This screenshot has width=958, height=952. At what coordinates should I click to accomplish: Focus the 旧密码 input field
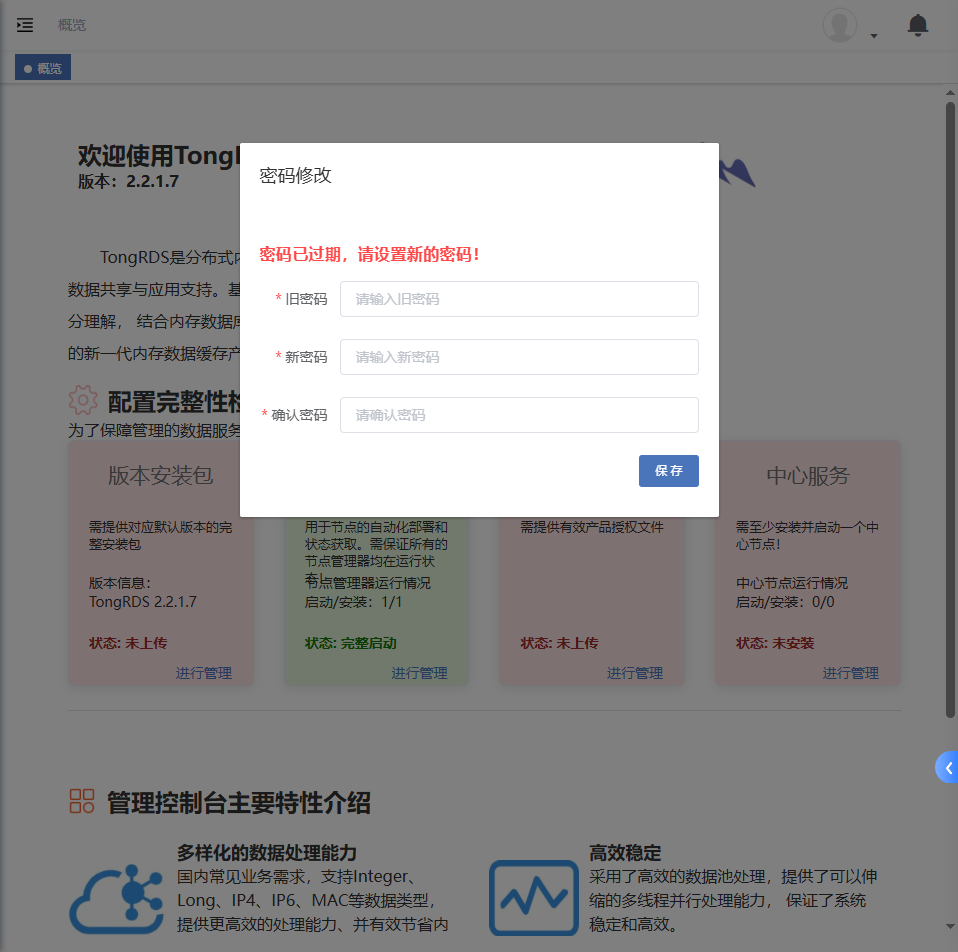(x=519, y=299)
